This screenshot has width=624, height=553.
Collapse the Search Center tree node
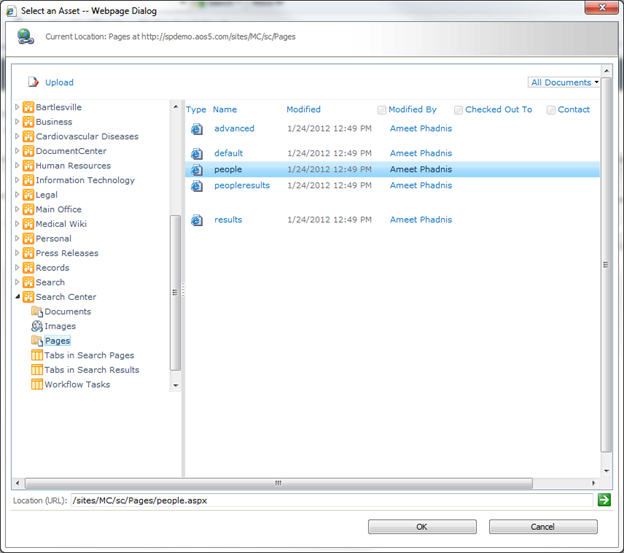pos(16,297)
